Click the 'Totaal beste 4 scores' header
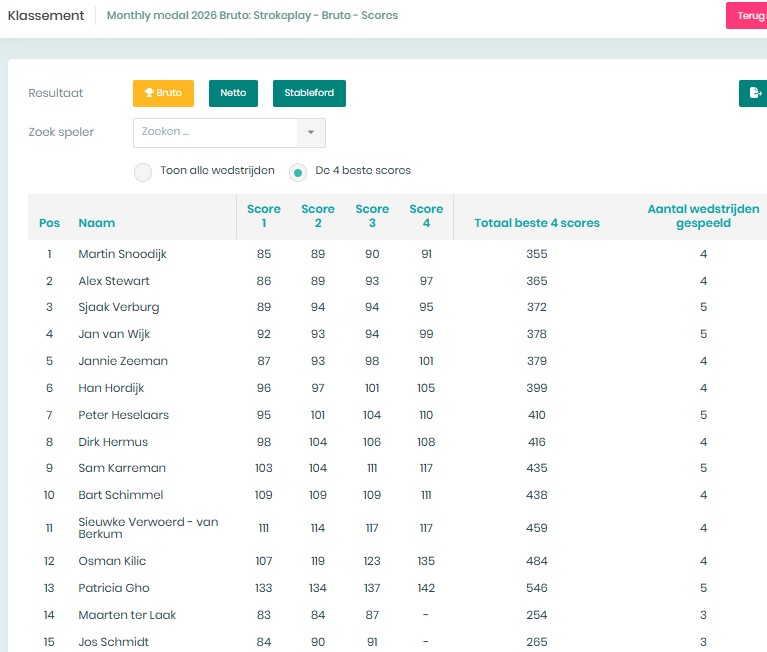 coord(537,223)
